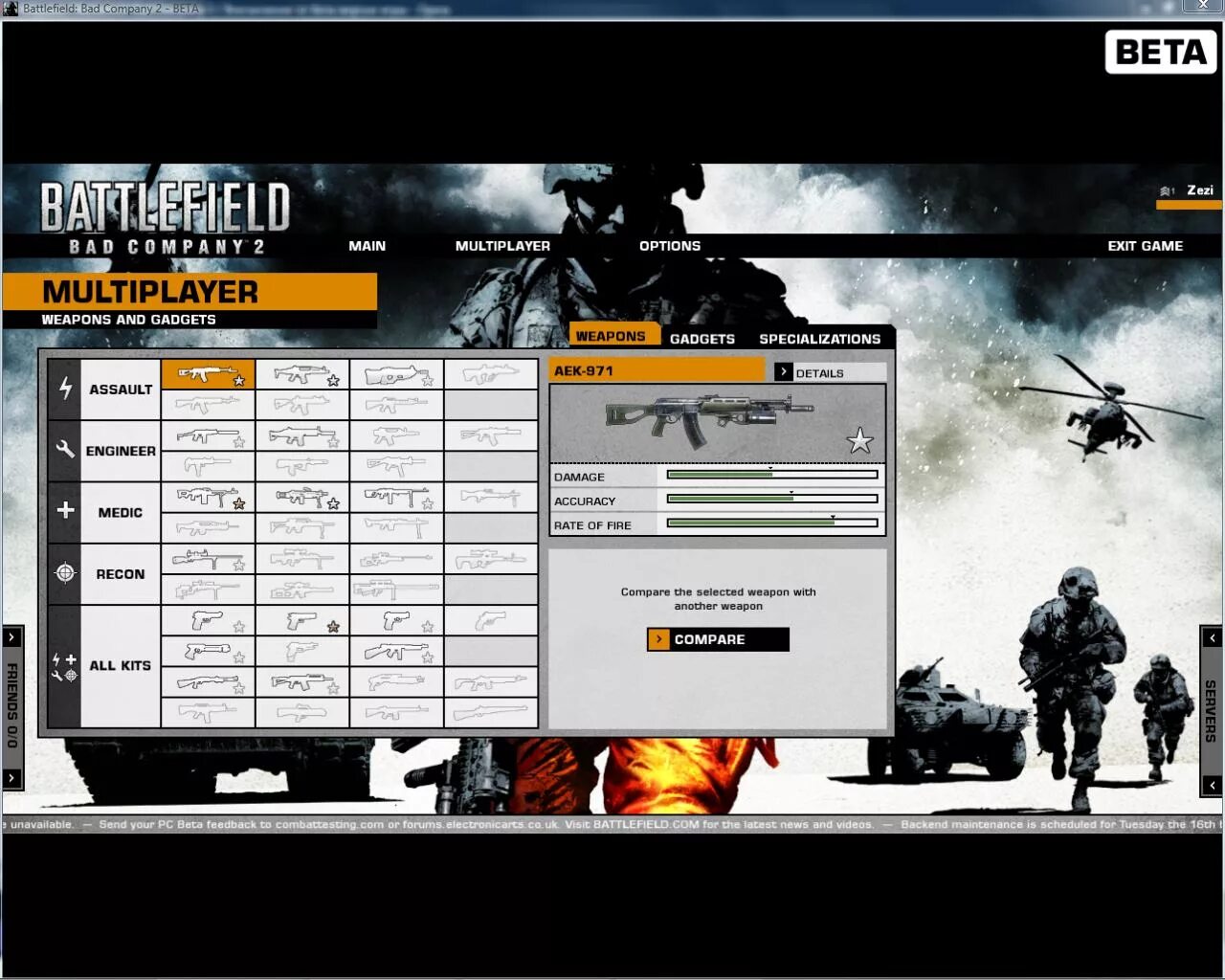
Task: Click the player name Zezi
Action: tap(1200, 190)
